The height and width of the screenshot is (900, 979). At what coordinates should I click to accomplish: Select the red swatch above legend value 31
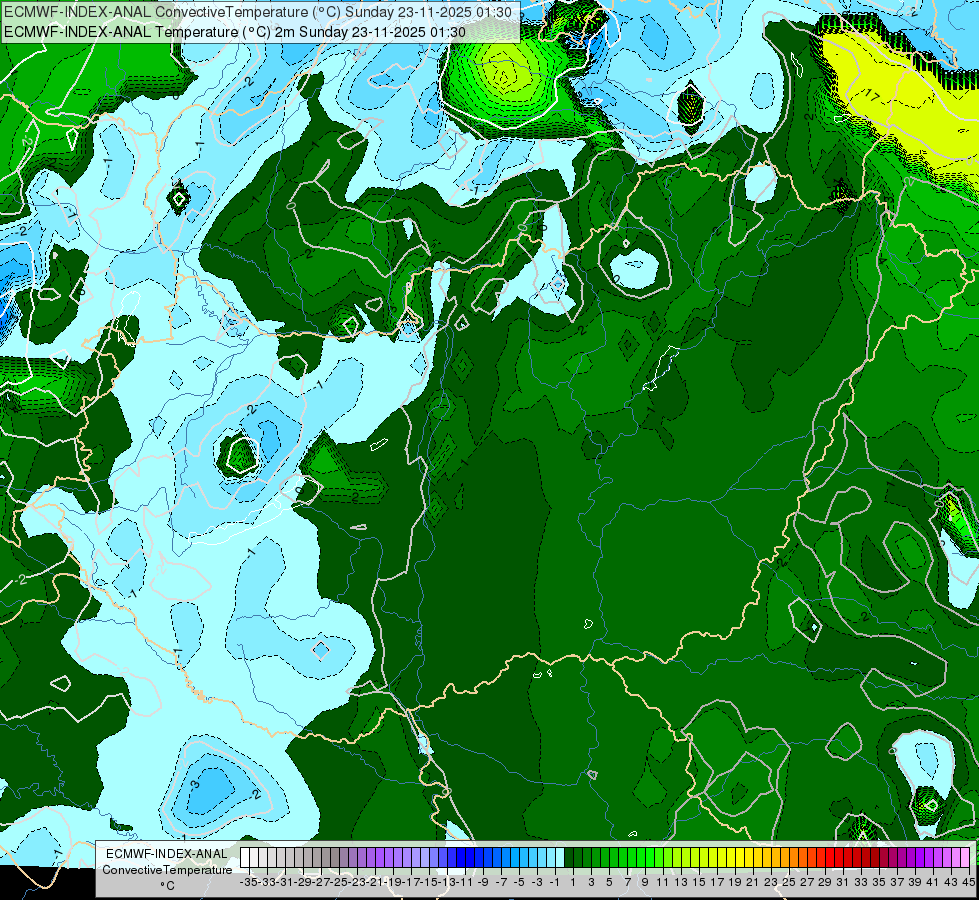(x=839, y=858)
